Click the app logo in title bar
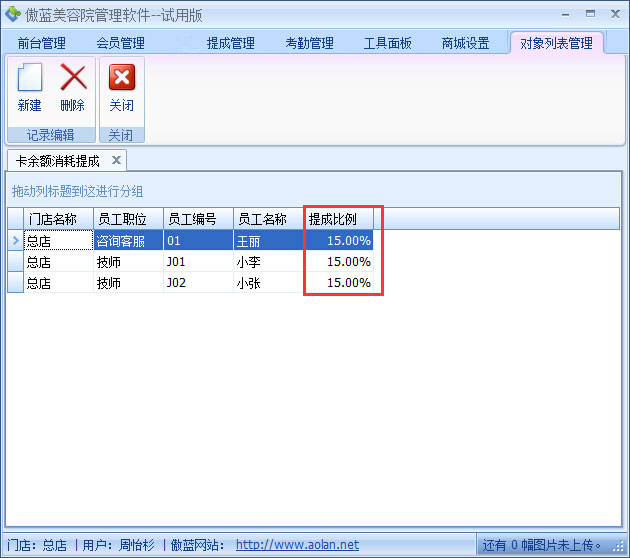630x558 pixels. 12,13
